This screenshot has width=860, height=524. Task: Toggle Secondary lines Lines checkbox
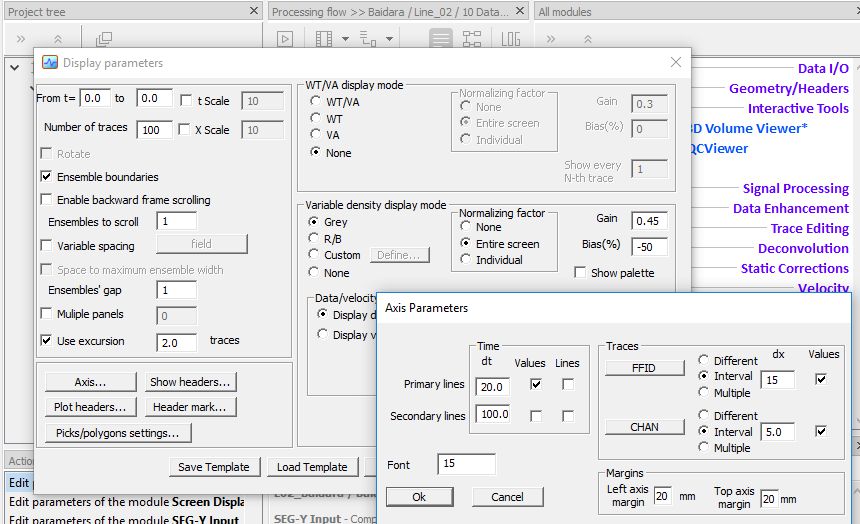tap(568, 416)
